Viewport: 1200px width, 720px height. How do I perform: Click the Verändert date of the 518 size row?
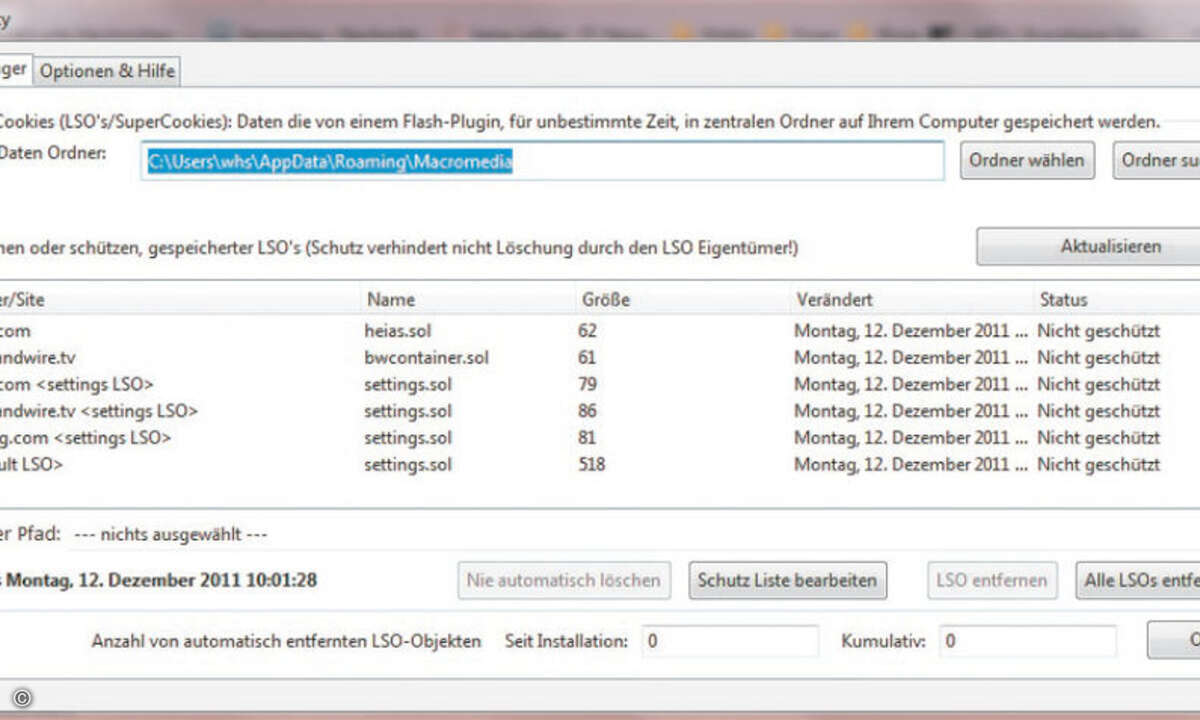(x=912, y=465)
